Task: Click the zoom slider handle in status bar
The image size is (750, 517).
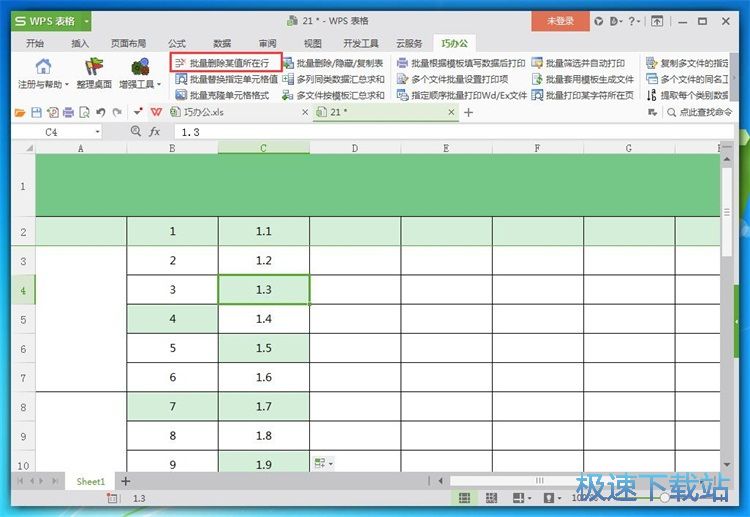Action: 665,498
